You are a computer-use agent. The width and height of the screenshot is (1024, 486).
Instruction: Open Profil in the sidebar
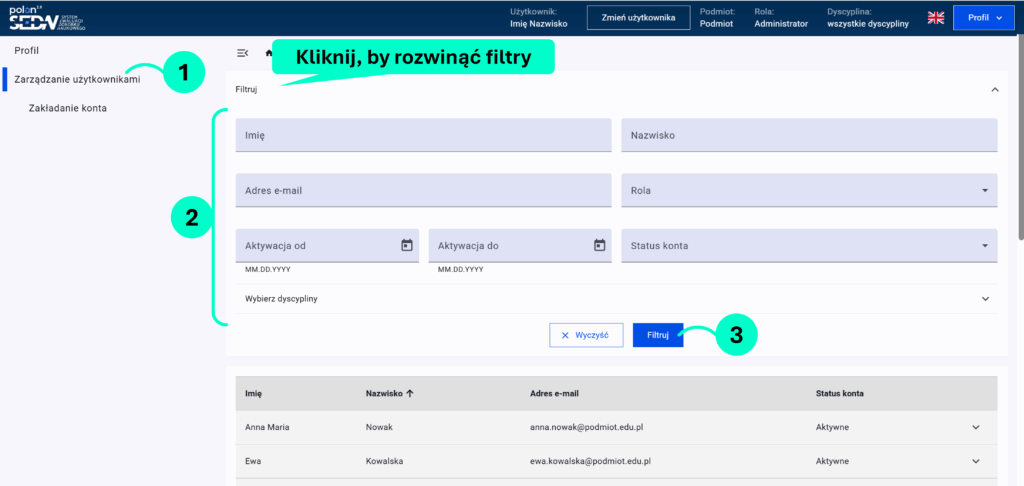(27, 50)
